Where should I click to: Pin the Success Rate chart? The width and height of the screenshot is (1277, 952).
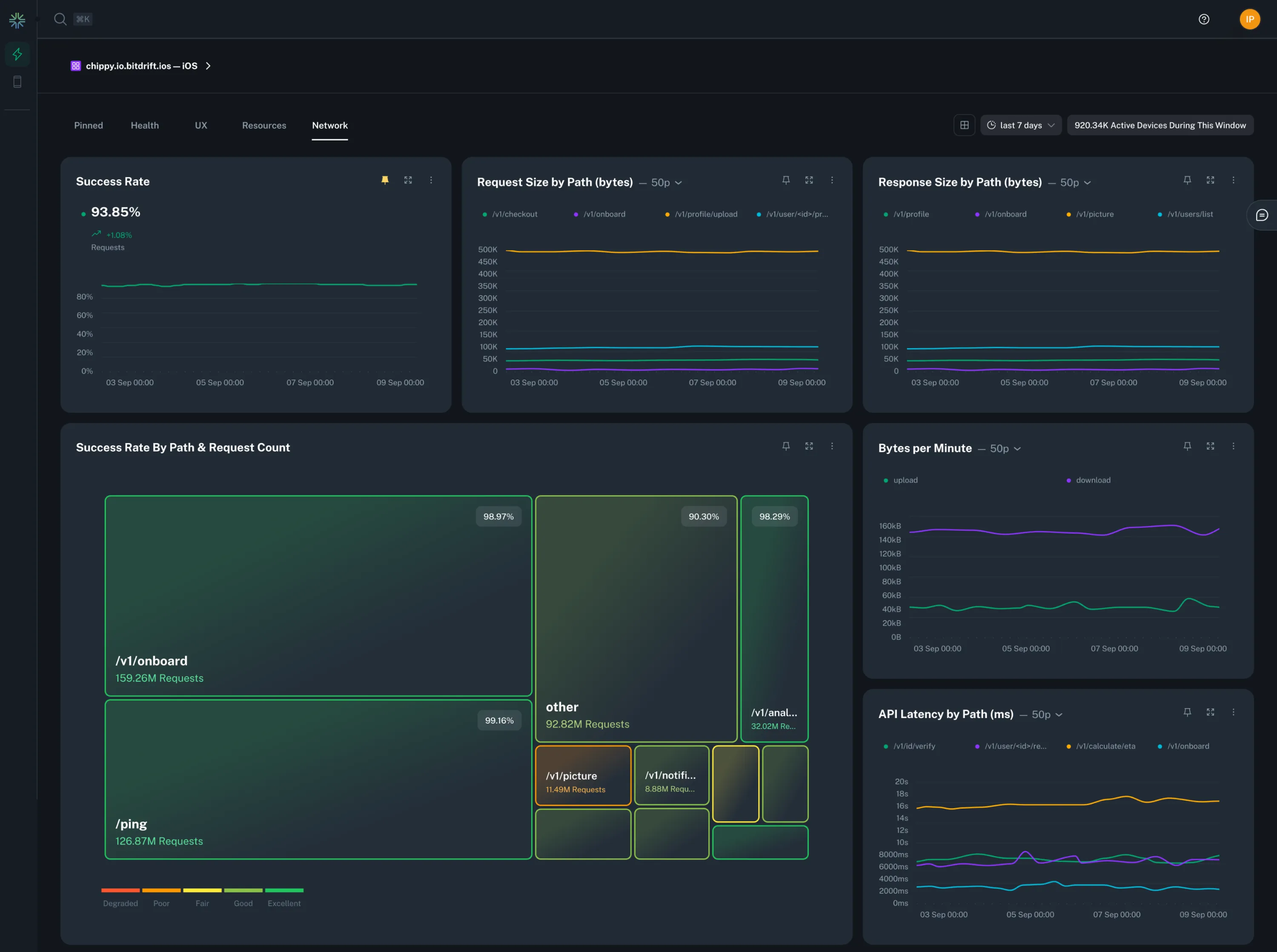[384, 180]
